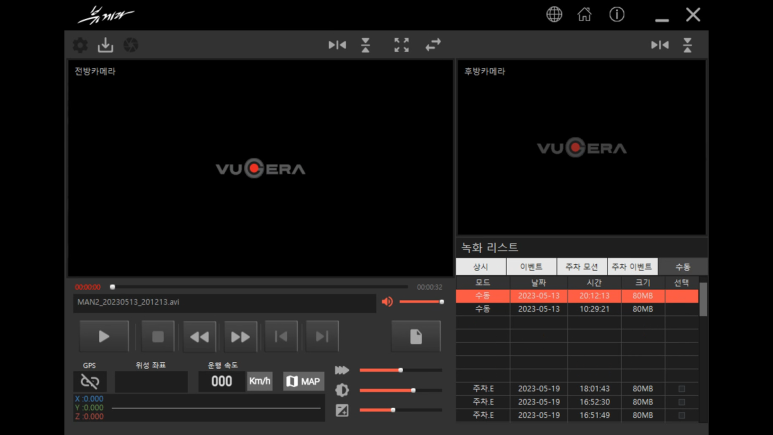
Task: Swap front and rear camera views
Action: click(433, 45)
